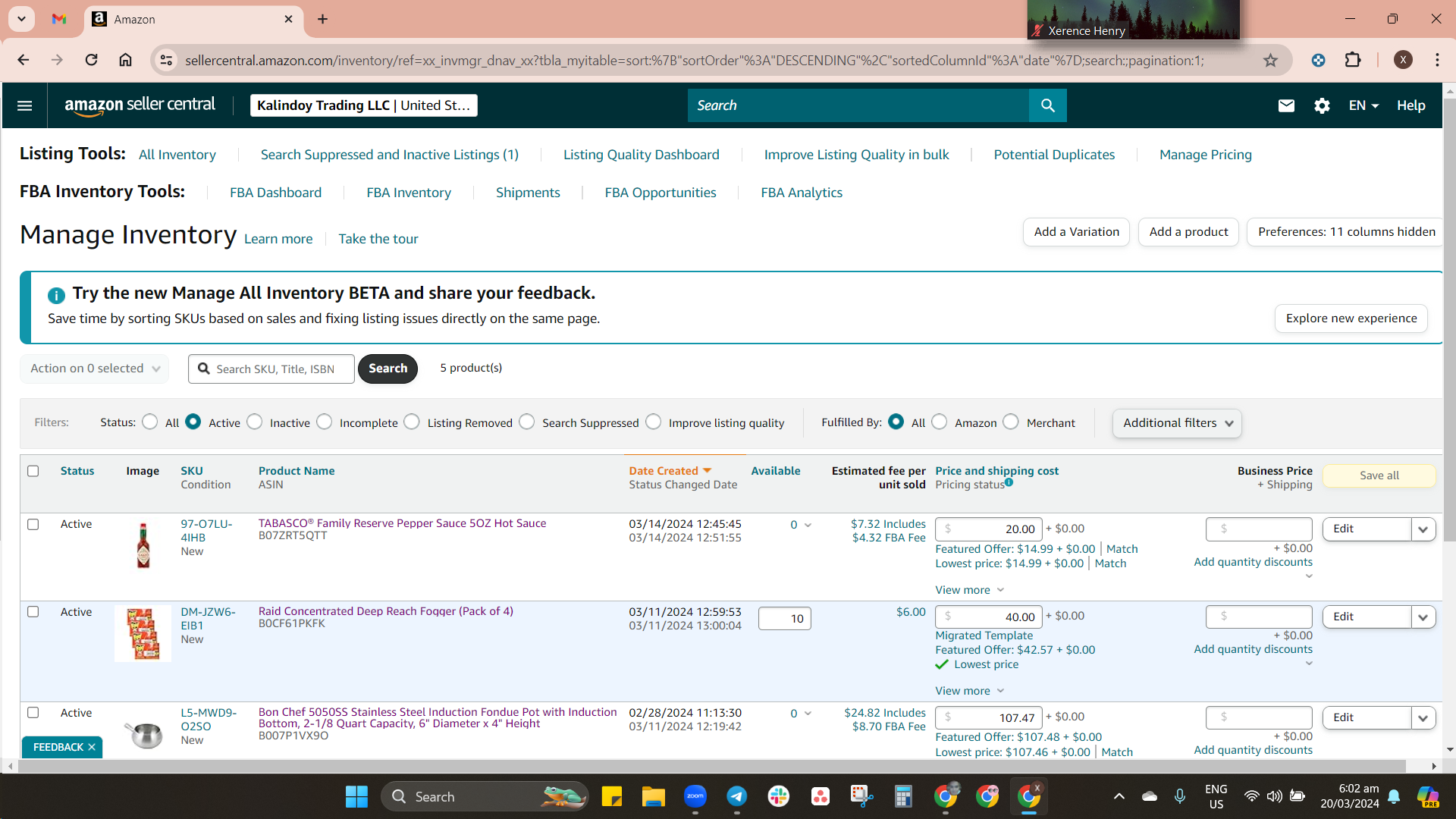
Task: Expand View more under the TABASCO price
Action: point(970,590)
